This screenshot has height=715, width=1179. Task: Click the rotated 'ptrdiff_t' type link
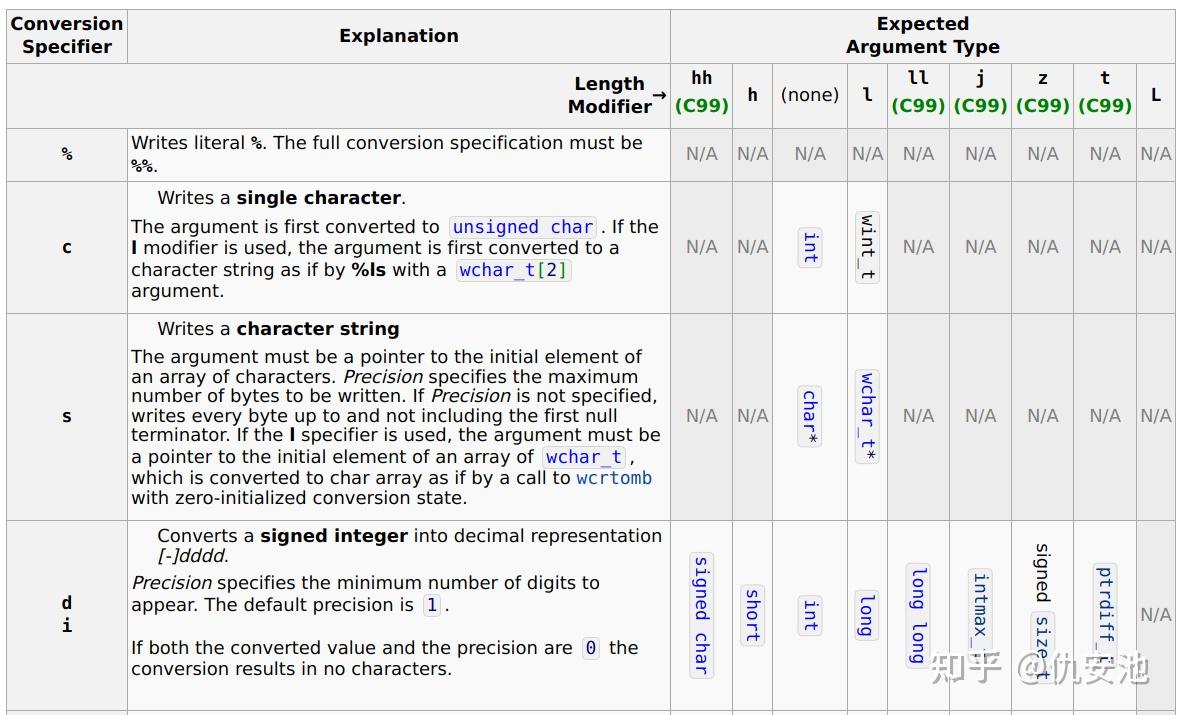(1105, 615)
